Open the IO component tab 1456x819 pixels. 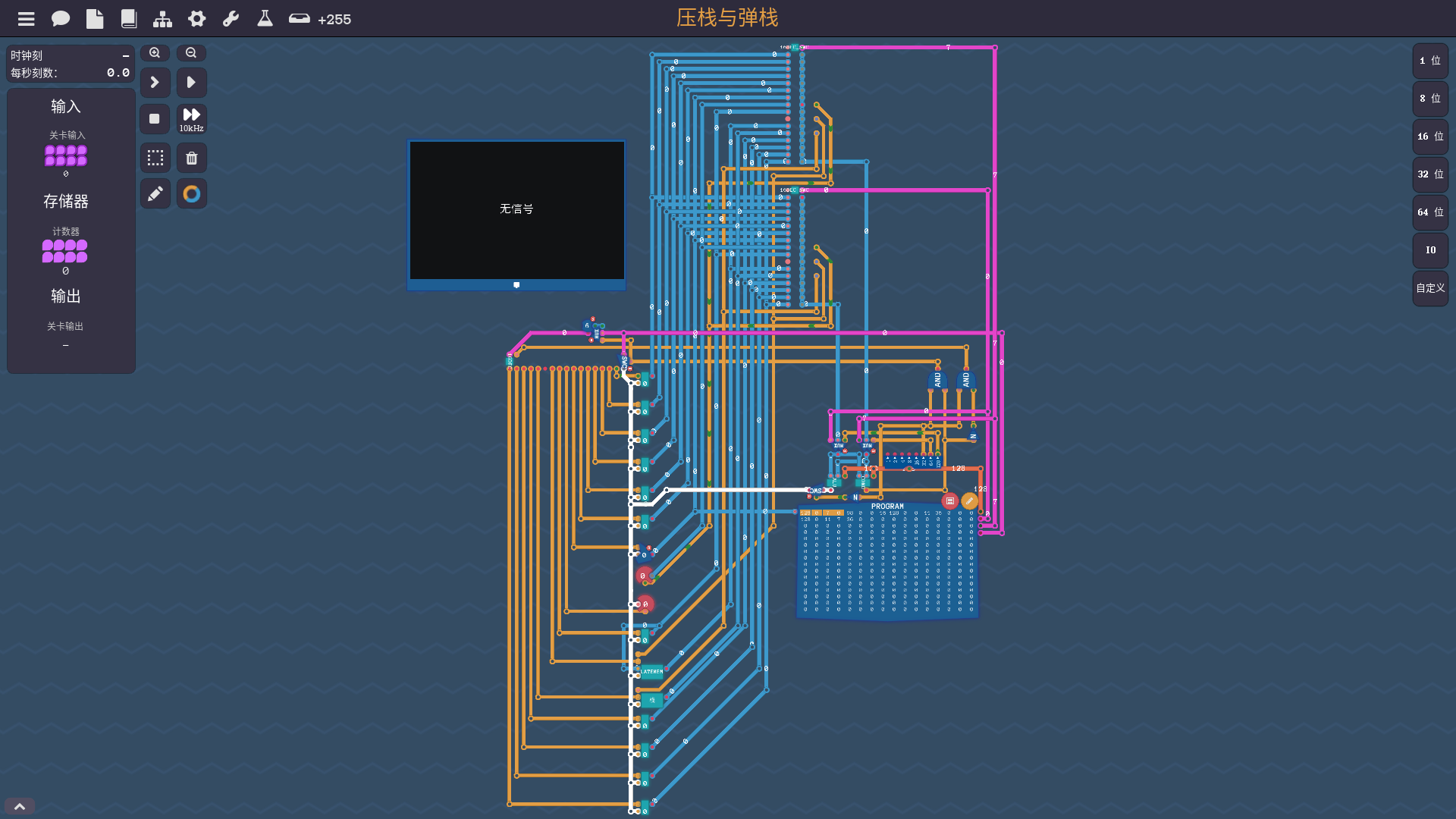tap(1430, 250)
